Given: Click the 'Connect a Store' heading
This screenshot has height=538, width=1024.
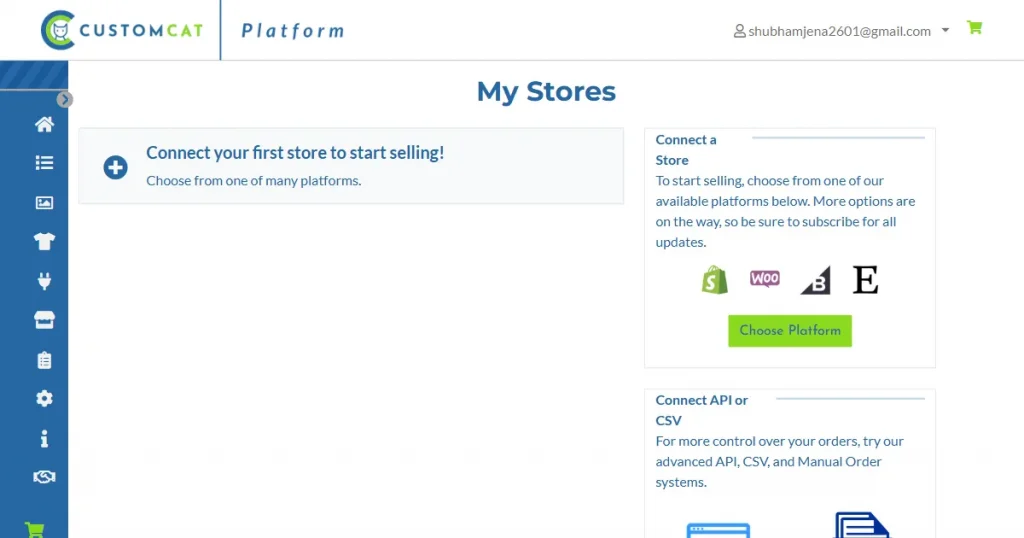Looking at the screenshot, I should point(686,150).
